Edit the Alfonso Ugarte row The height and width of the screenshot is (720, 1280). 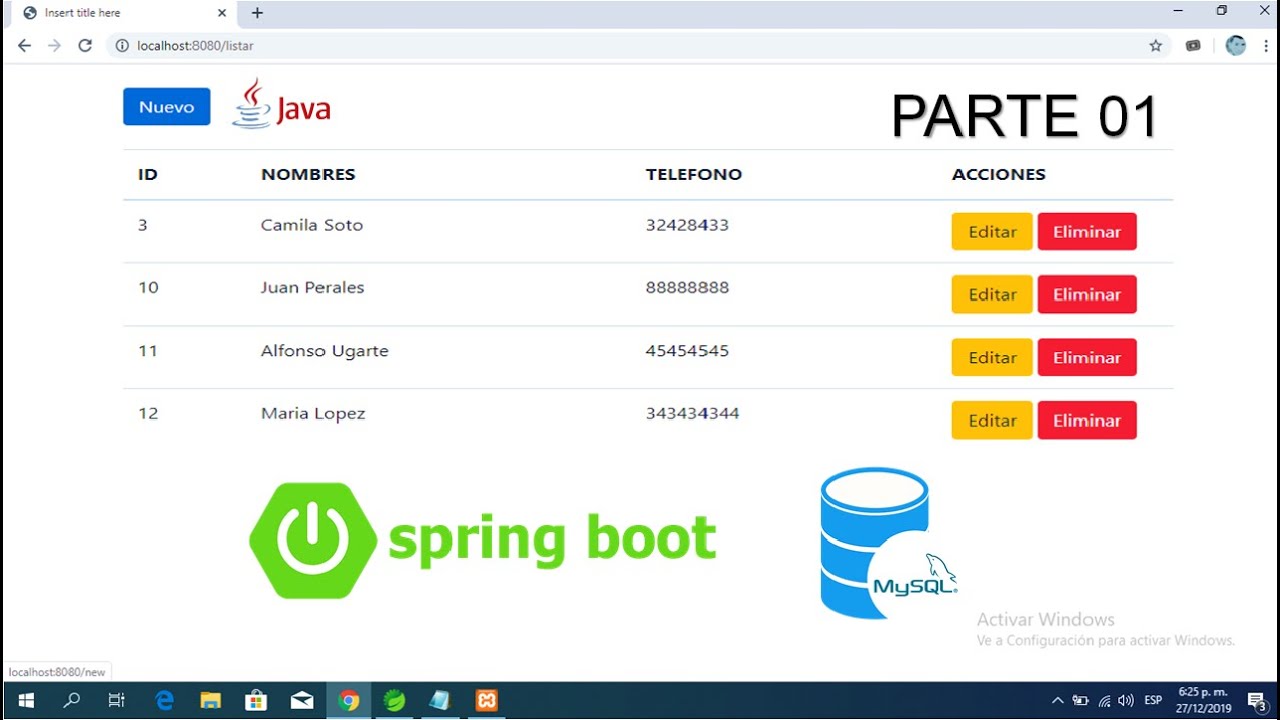(x=992, y=357)
